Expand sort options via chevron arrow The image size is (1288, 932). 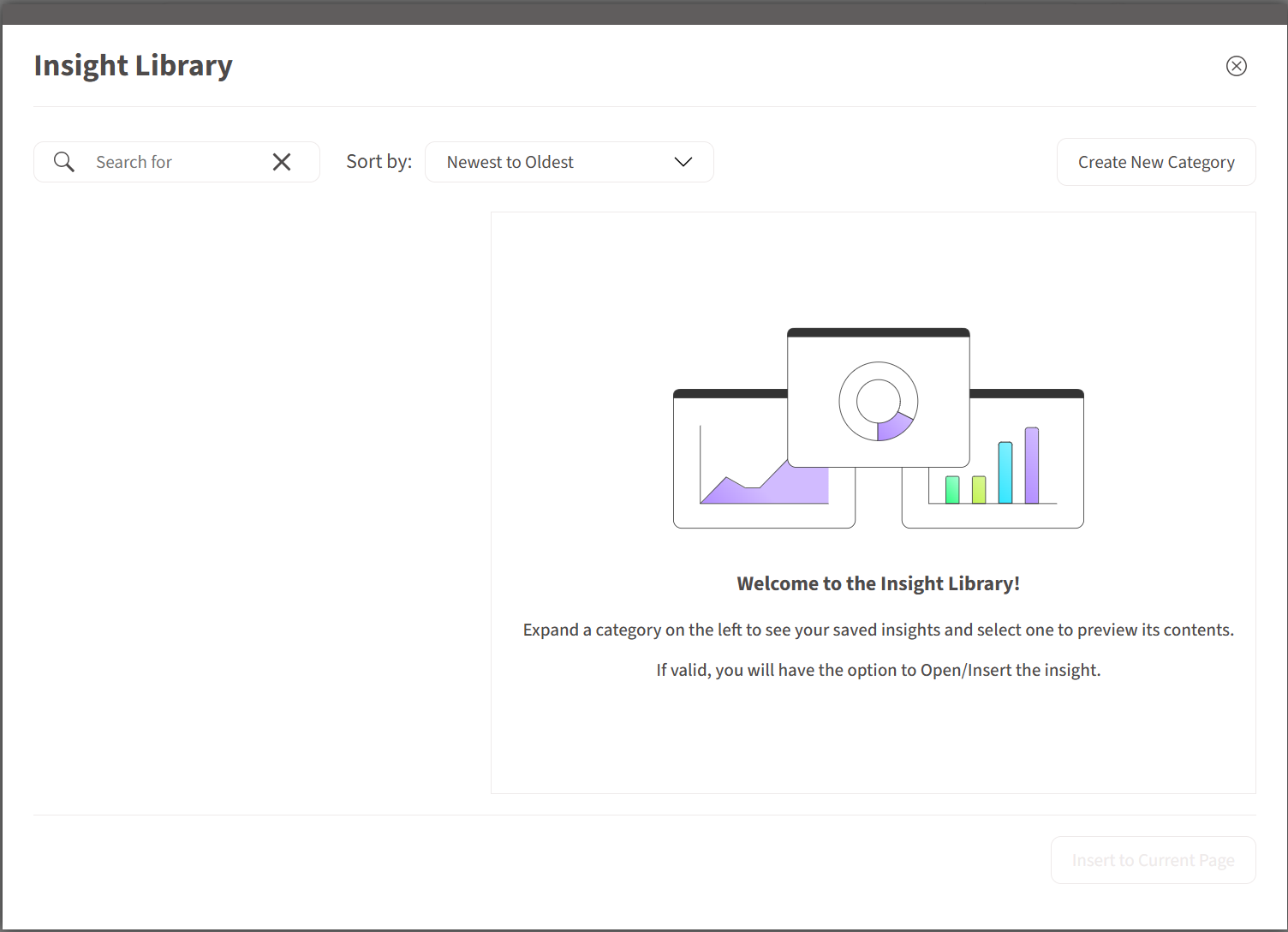683,162
